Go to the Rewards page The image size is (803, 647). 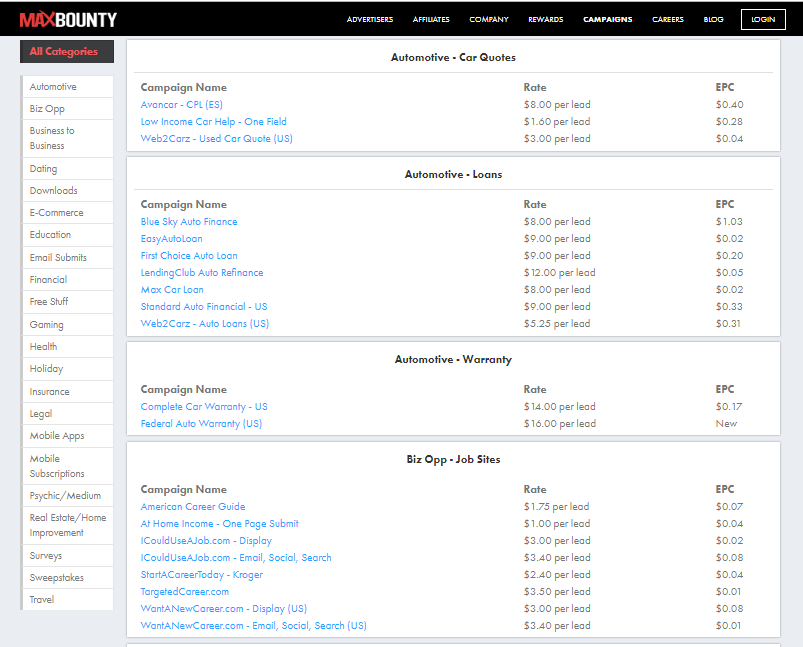[x=546, y=19]
